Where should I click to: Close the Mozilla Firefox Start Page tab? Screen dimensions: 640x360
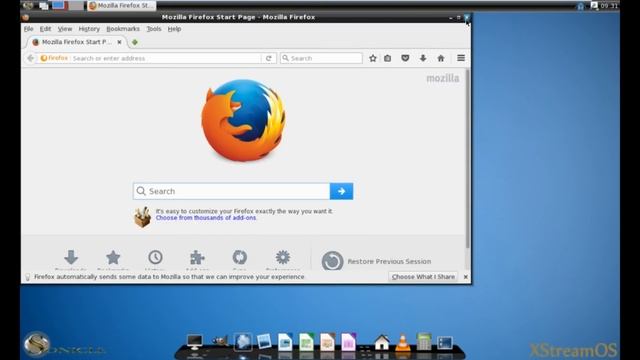(119, 42)
